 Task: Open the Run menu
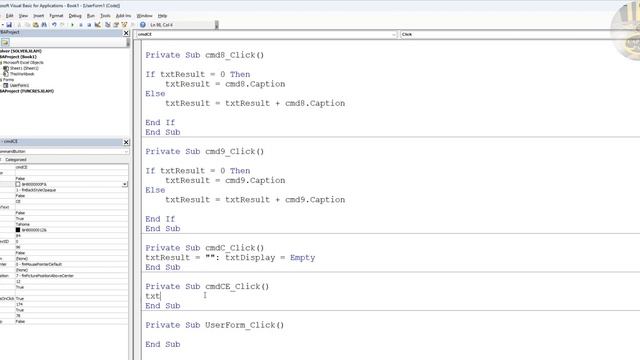point(91,16)
